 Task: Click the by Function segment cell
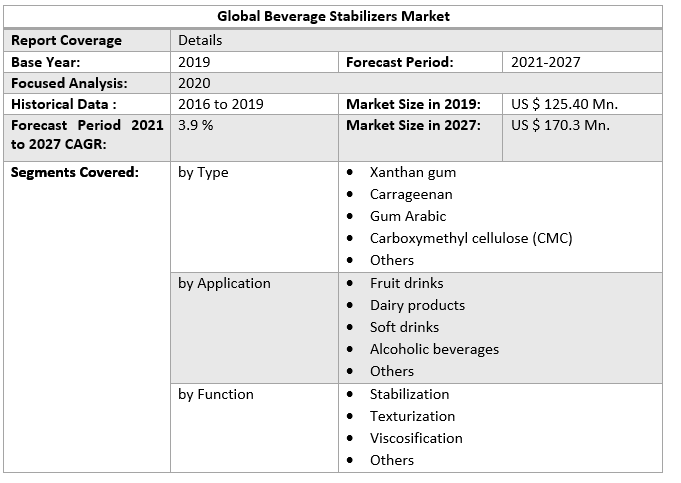coord(216,394)
